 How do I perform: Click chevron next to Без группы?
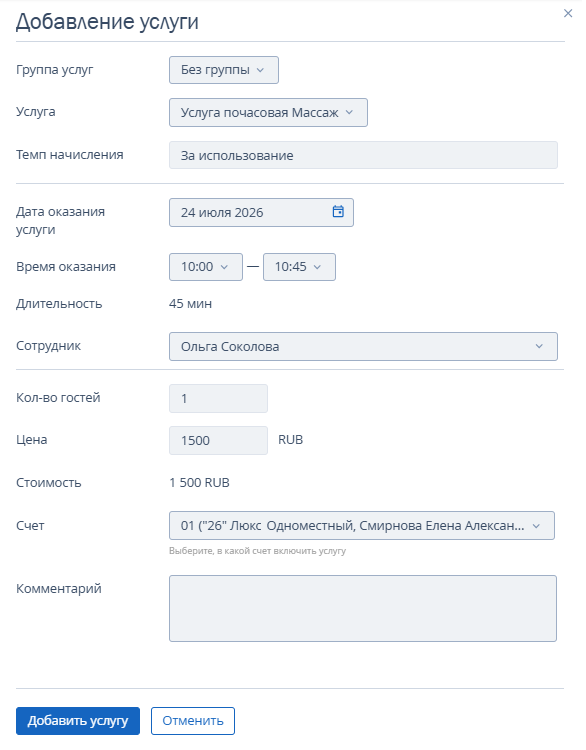point(262,70)
